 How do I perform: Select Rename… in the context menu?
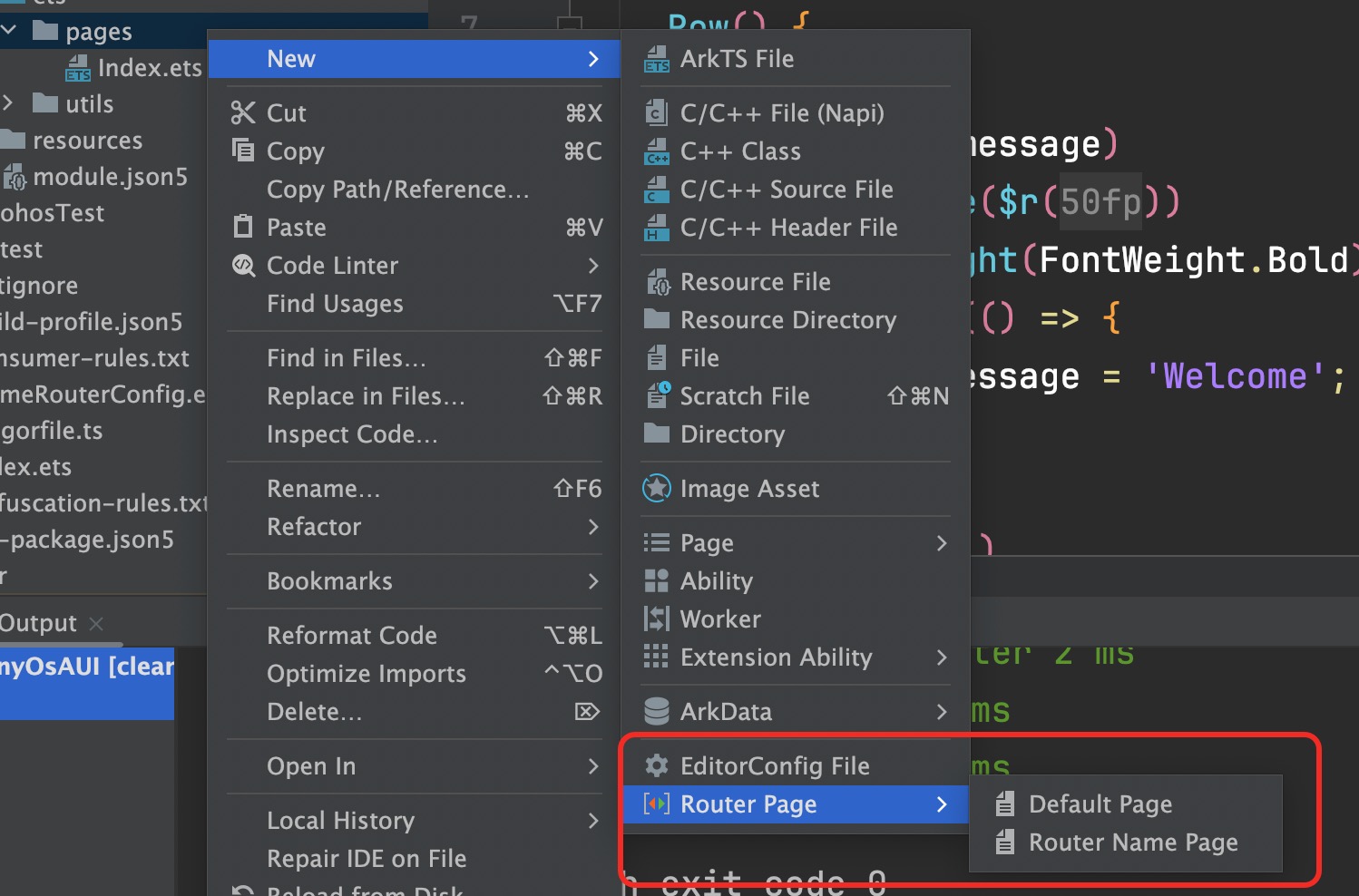[x=415, y=489]
